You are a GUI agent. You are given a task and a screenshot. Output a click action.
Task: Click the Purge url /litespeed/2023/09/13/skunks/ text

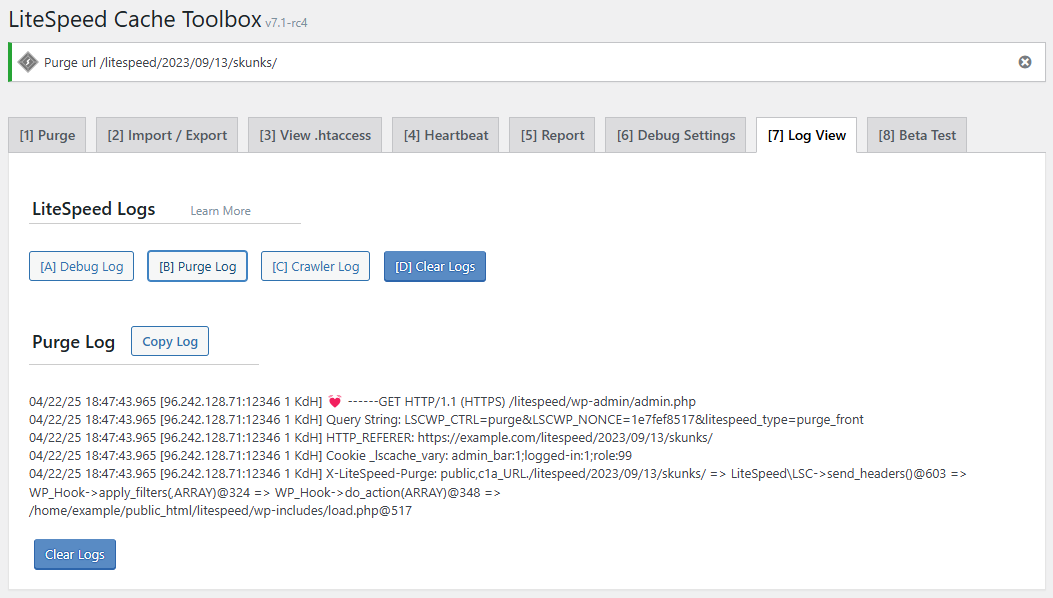[x=160, y=62]
